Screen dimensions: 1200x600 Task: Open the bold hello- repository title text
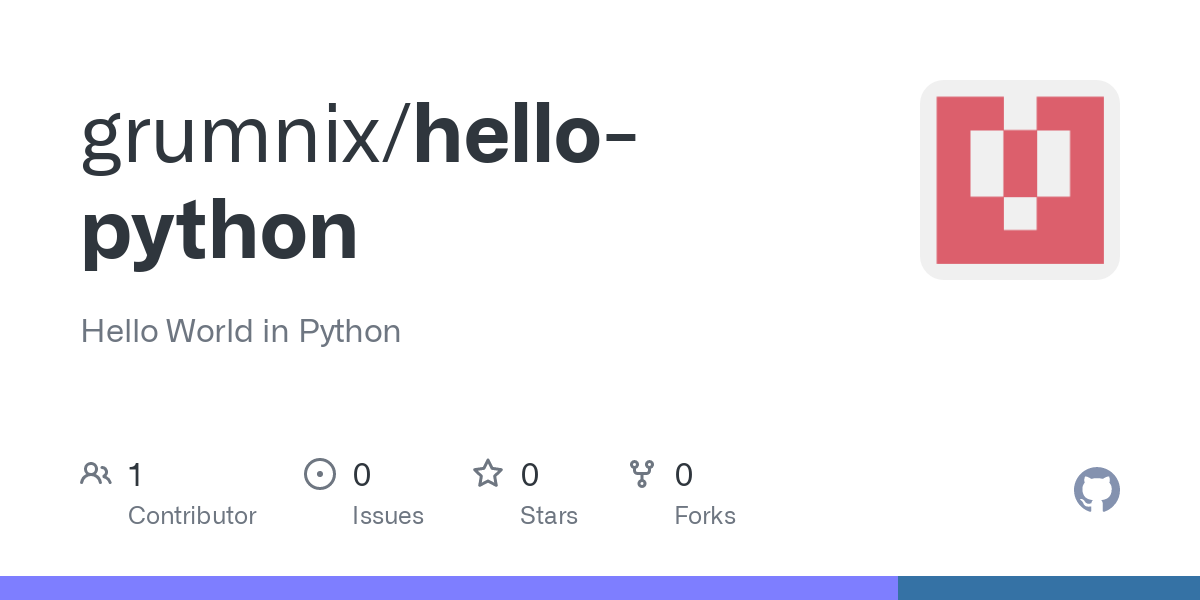524,135
